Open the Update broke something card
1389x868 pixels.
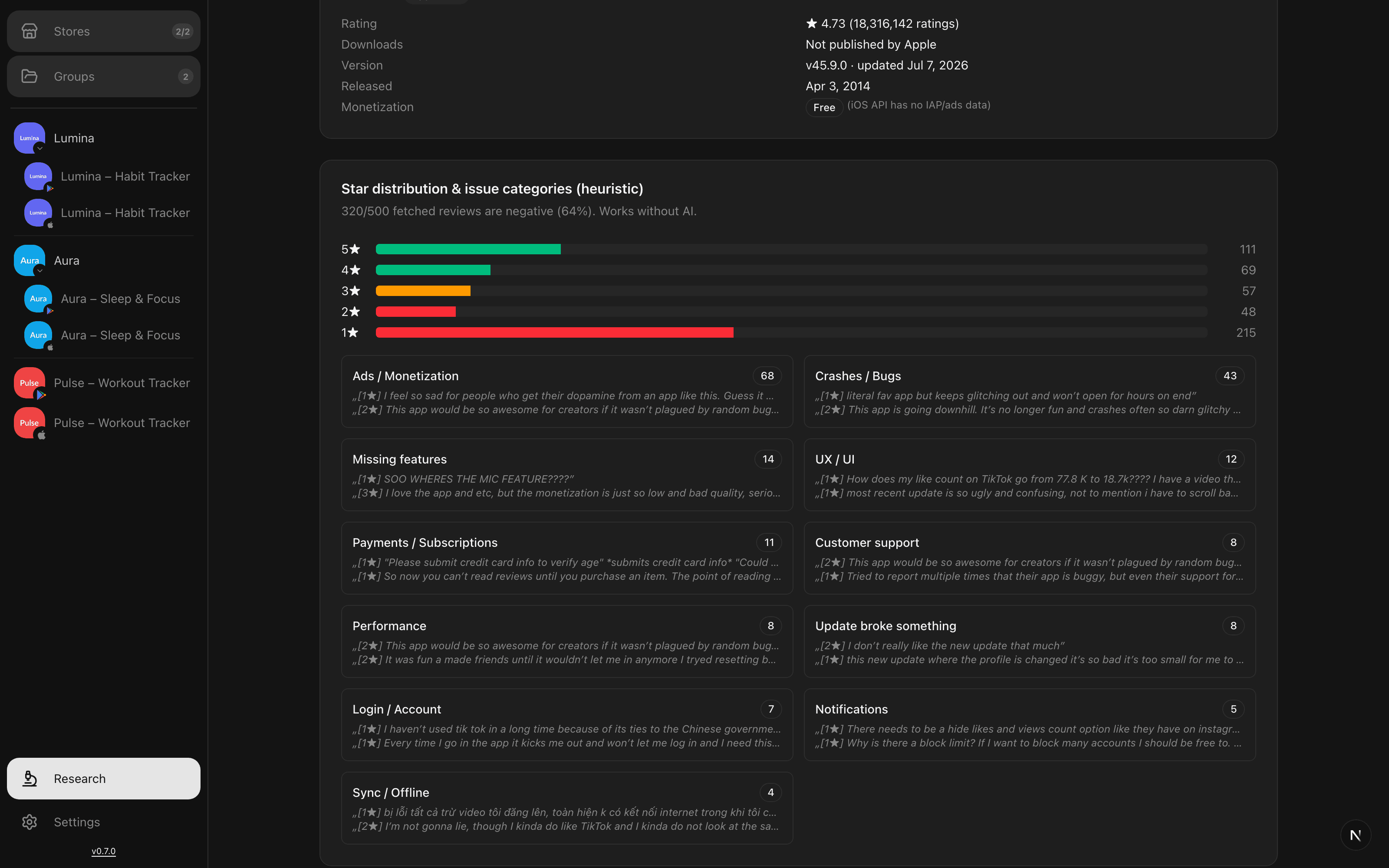click(x=1030, y=641)
